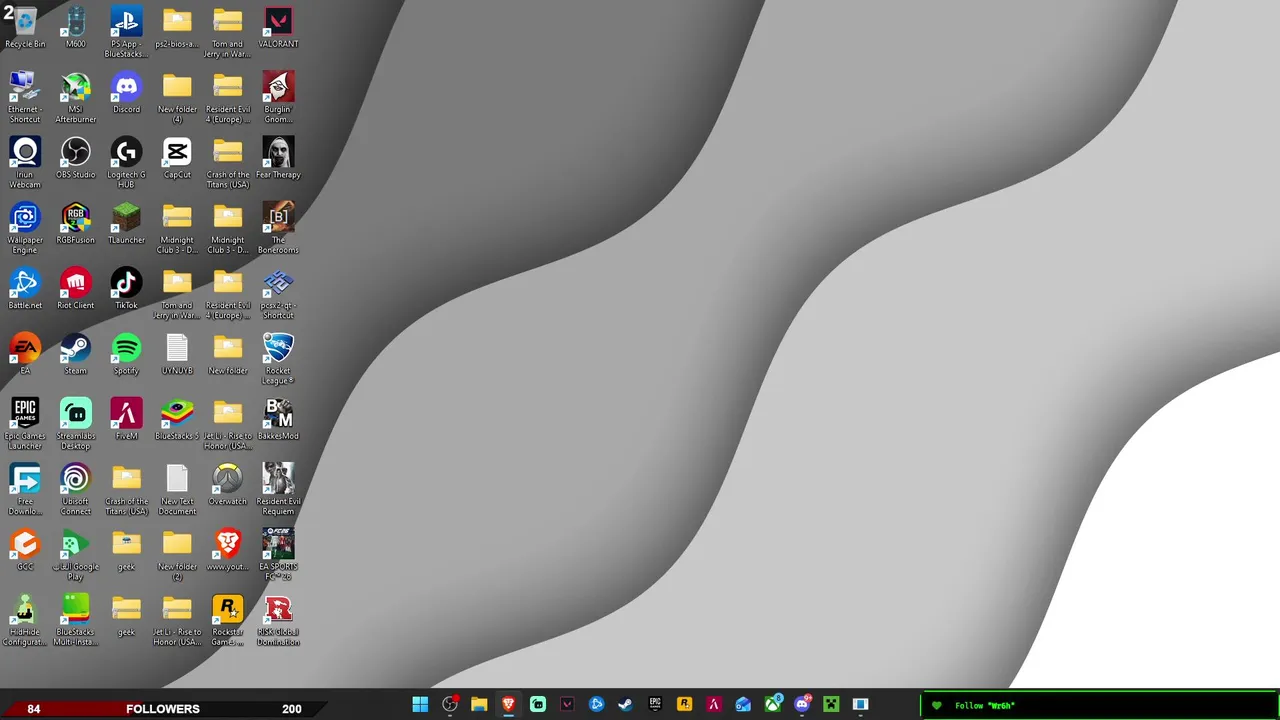Switch to Brave browser in the taskbar
This screenshot has width=1280, height=720.
(508, 705)
